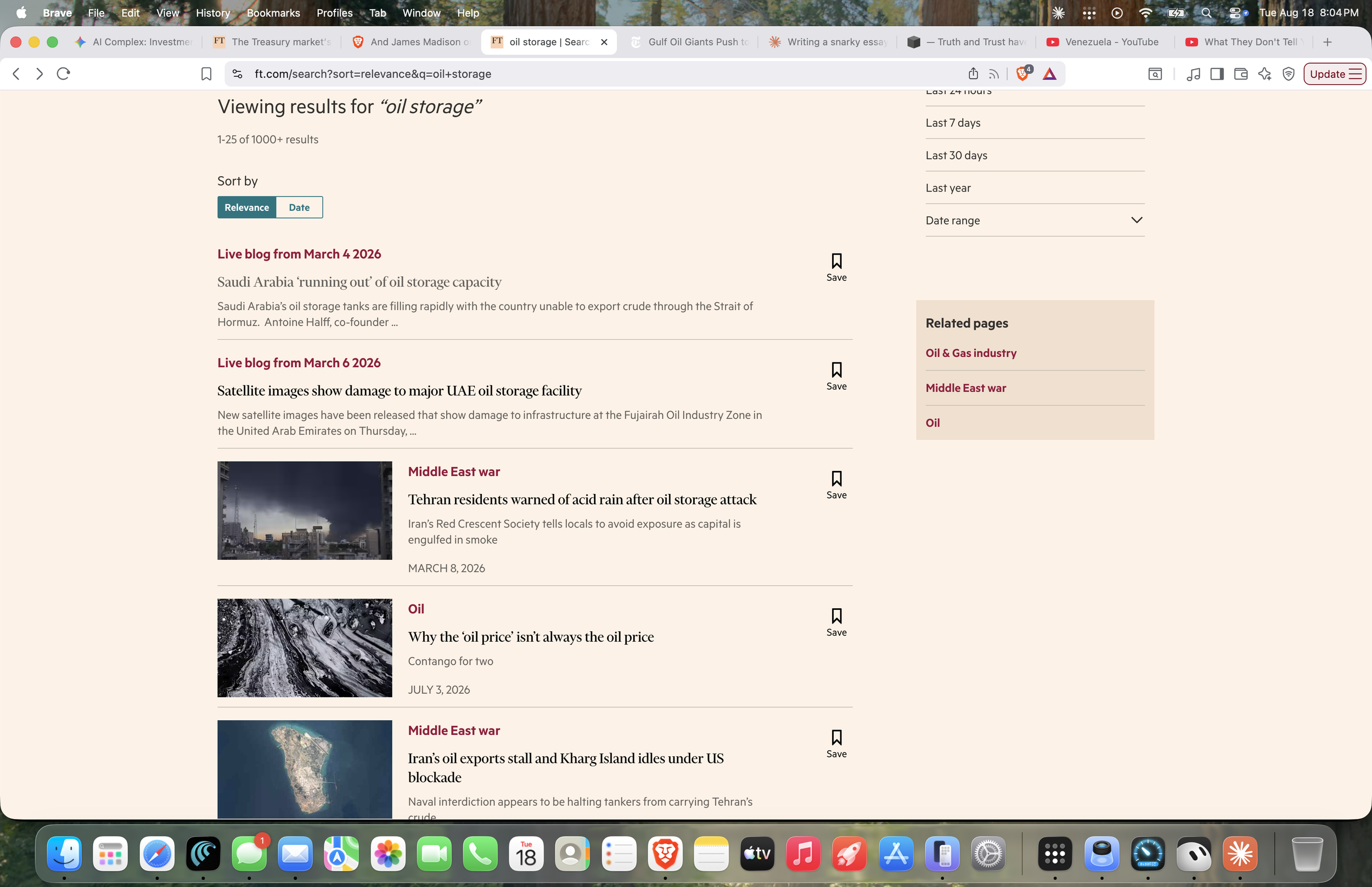Open Finder from the dock
1372x887 pixels.
pos(64,854)
